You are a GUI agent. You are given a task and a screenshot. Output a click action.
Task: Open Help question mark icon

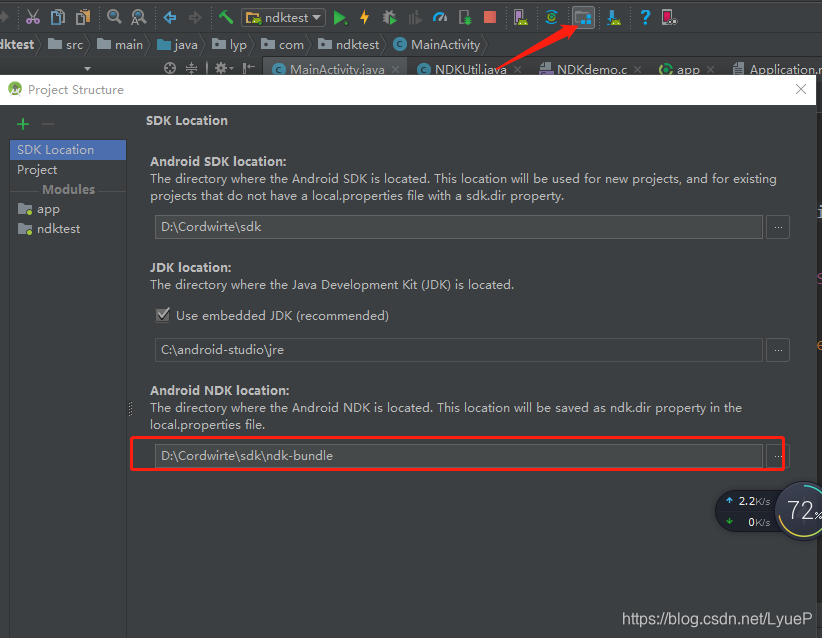click(x=645, y=17)
